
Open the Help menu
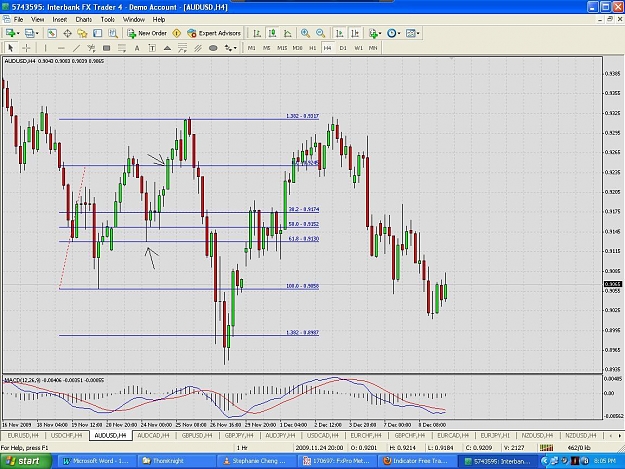click(159, 19)
